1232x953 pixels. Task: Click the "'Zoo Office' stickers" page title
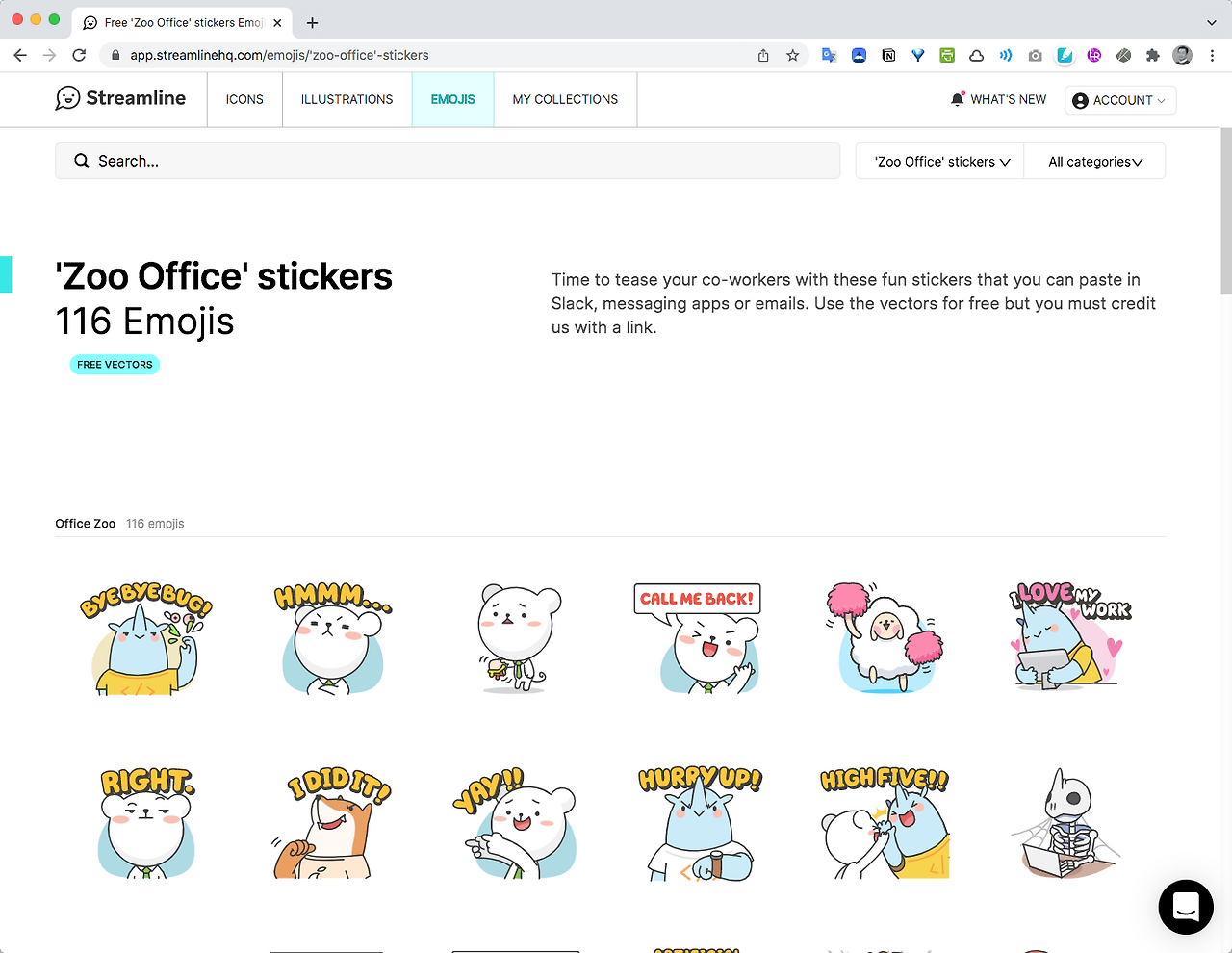click(x=224, y=276)
